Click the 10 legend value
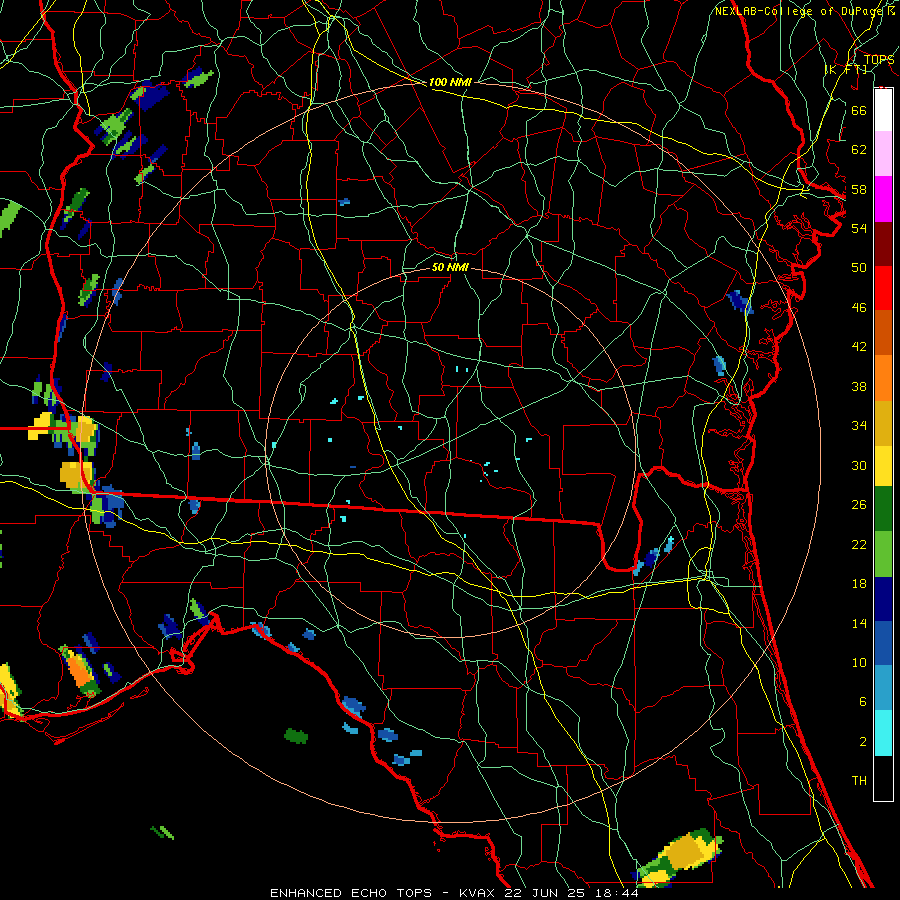This screenshot has height=900, width=900. coord(859,663)
